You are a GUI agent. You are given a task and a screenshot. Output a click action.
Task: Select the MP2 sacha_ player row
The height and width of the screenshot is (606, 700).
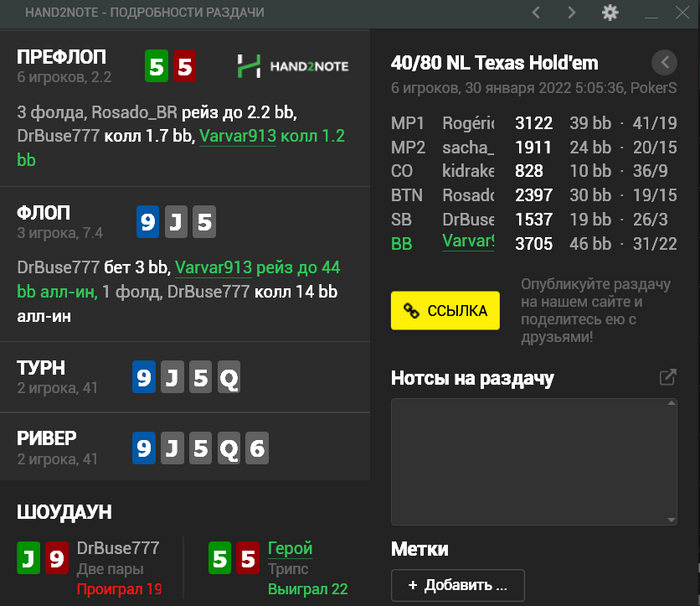pyautogui.click(x=534, y=147)
